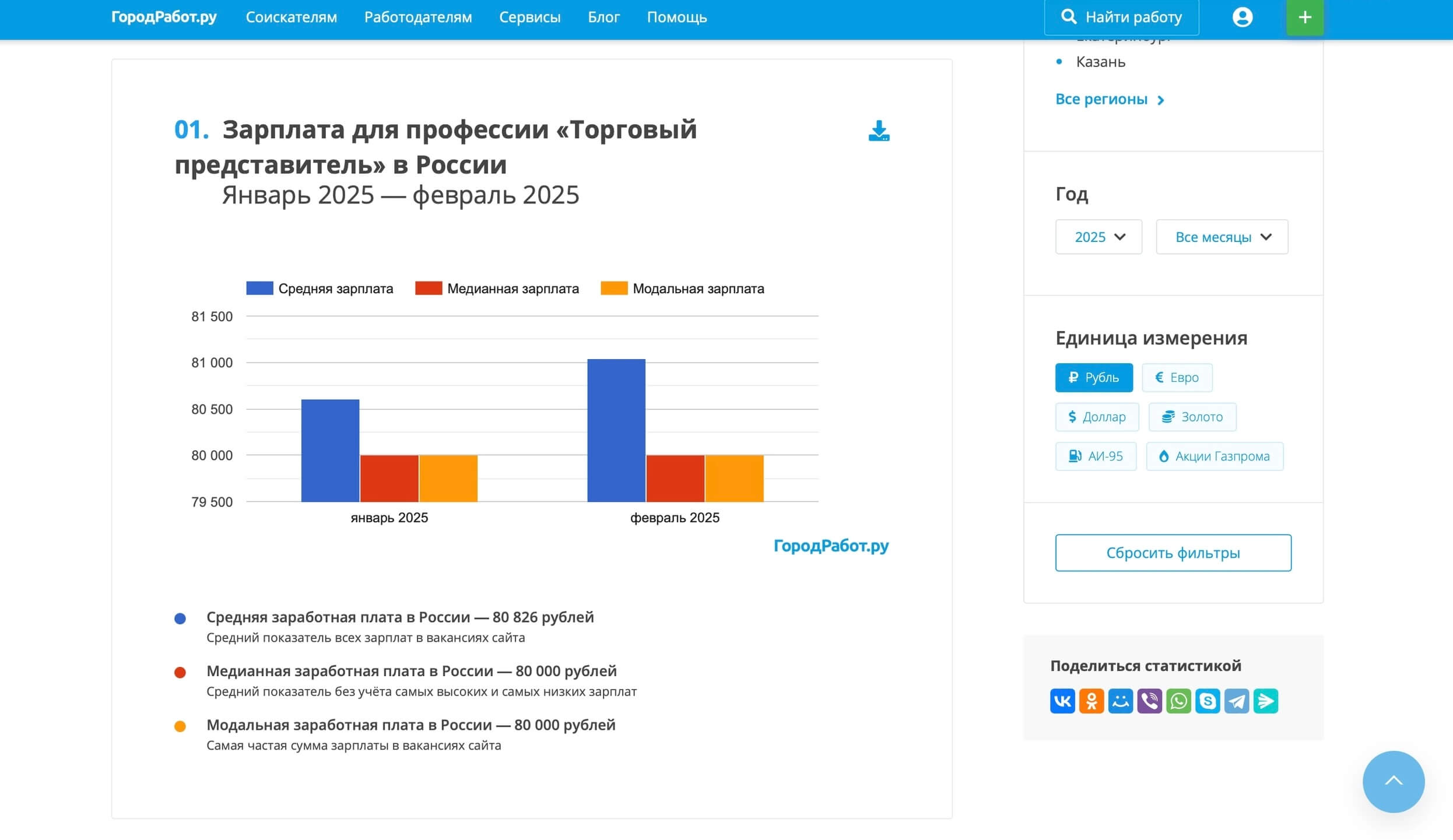Click the Сбросить фильтры button
Viewport: 1453px width, 840px height.
(1173, 553)
